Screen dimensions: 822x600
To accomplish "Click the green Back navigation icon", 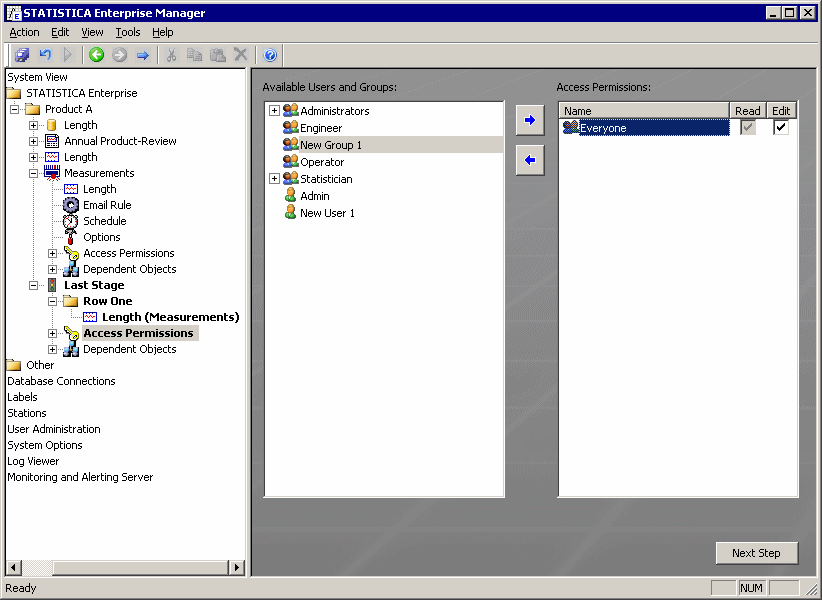I will [96, 55].
